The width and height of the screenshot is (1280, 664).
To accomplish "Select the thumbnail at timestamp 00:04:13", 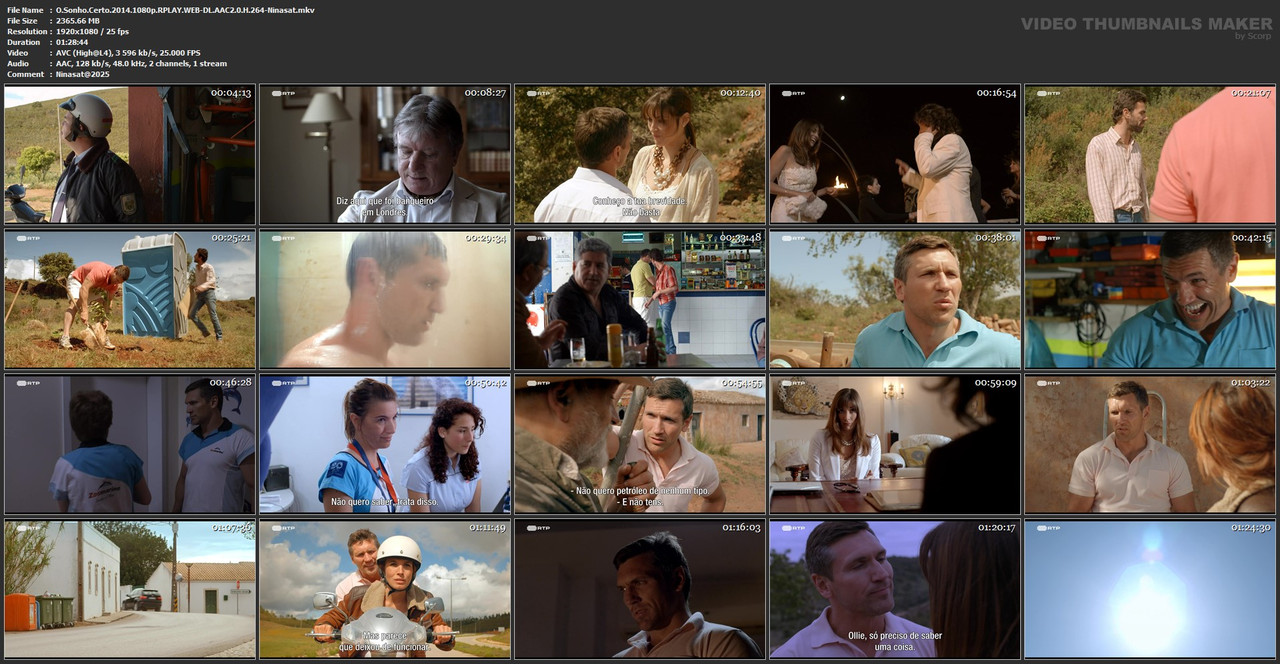I will tap(130, 154).
